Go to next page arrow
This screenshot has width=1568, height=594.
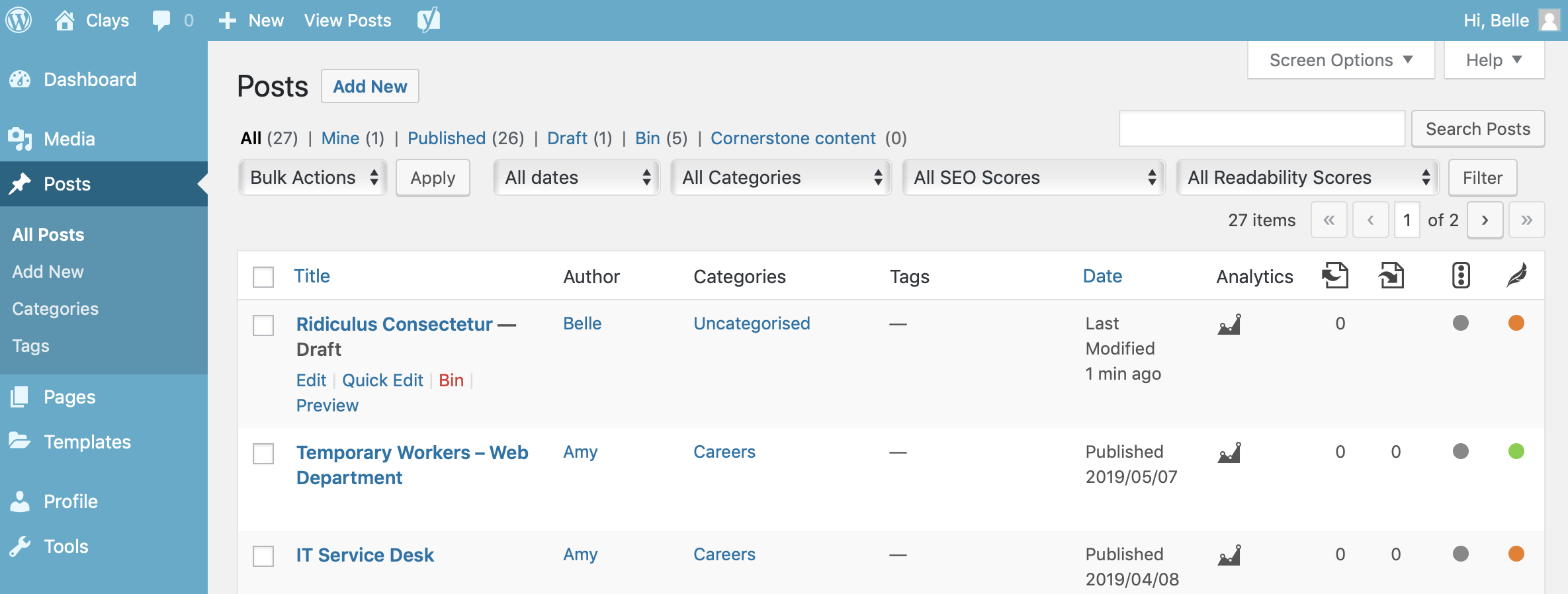[x=1485, y=220]
